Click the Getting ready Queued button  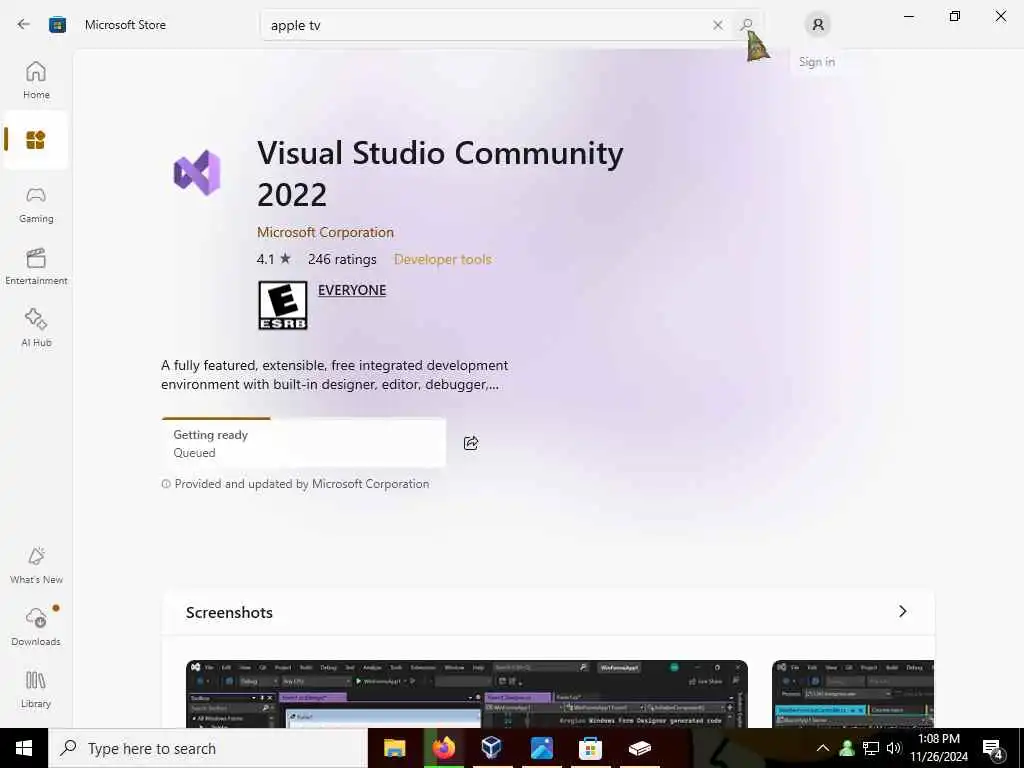pyautogui.click(x=304, y=443)
